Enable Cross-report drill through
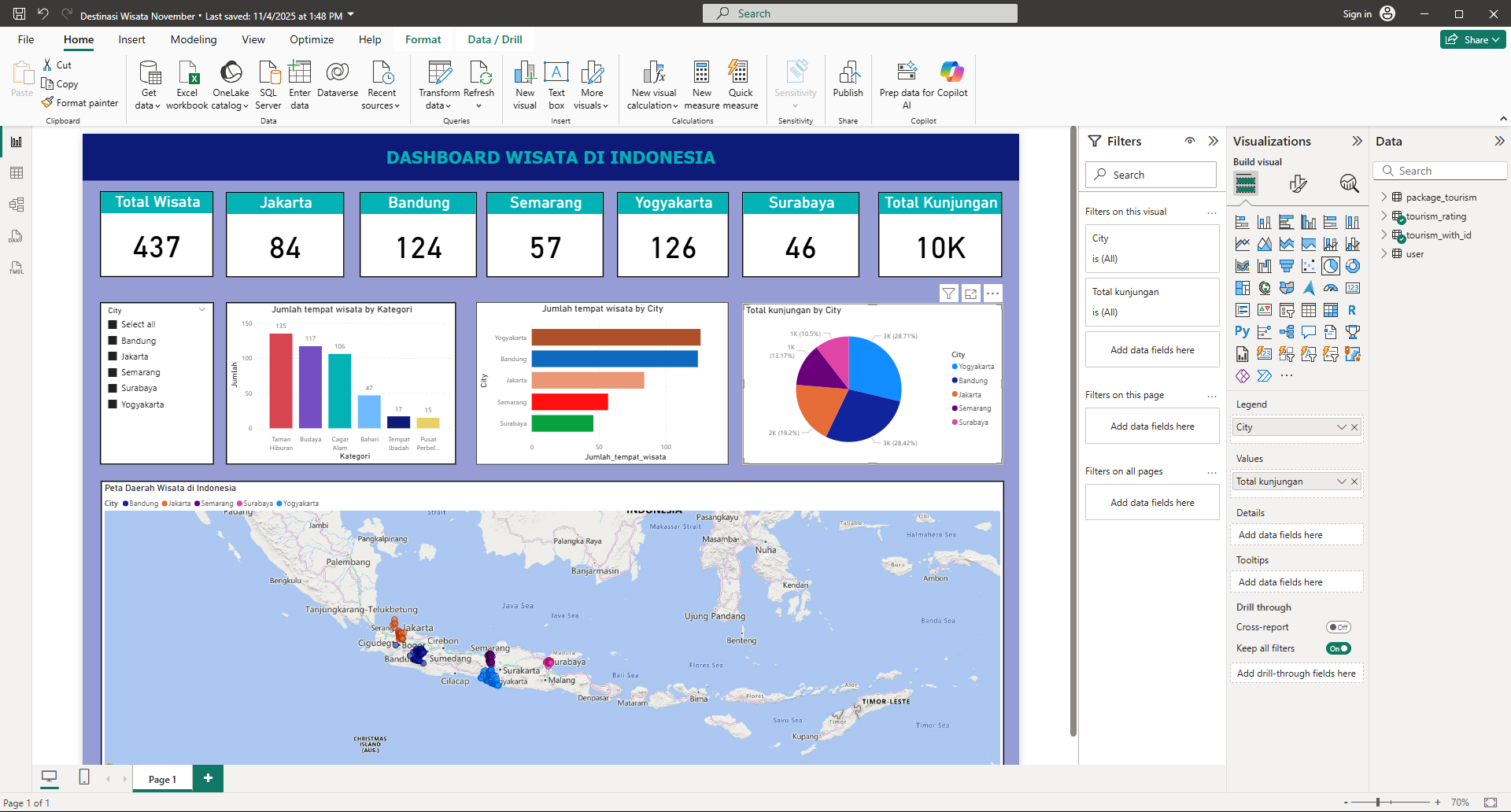The image size is (1511, 812). (1338, 627)
